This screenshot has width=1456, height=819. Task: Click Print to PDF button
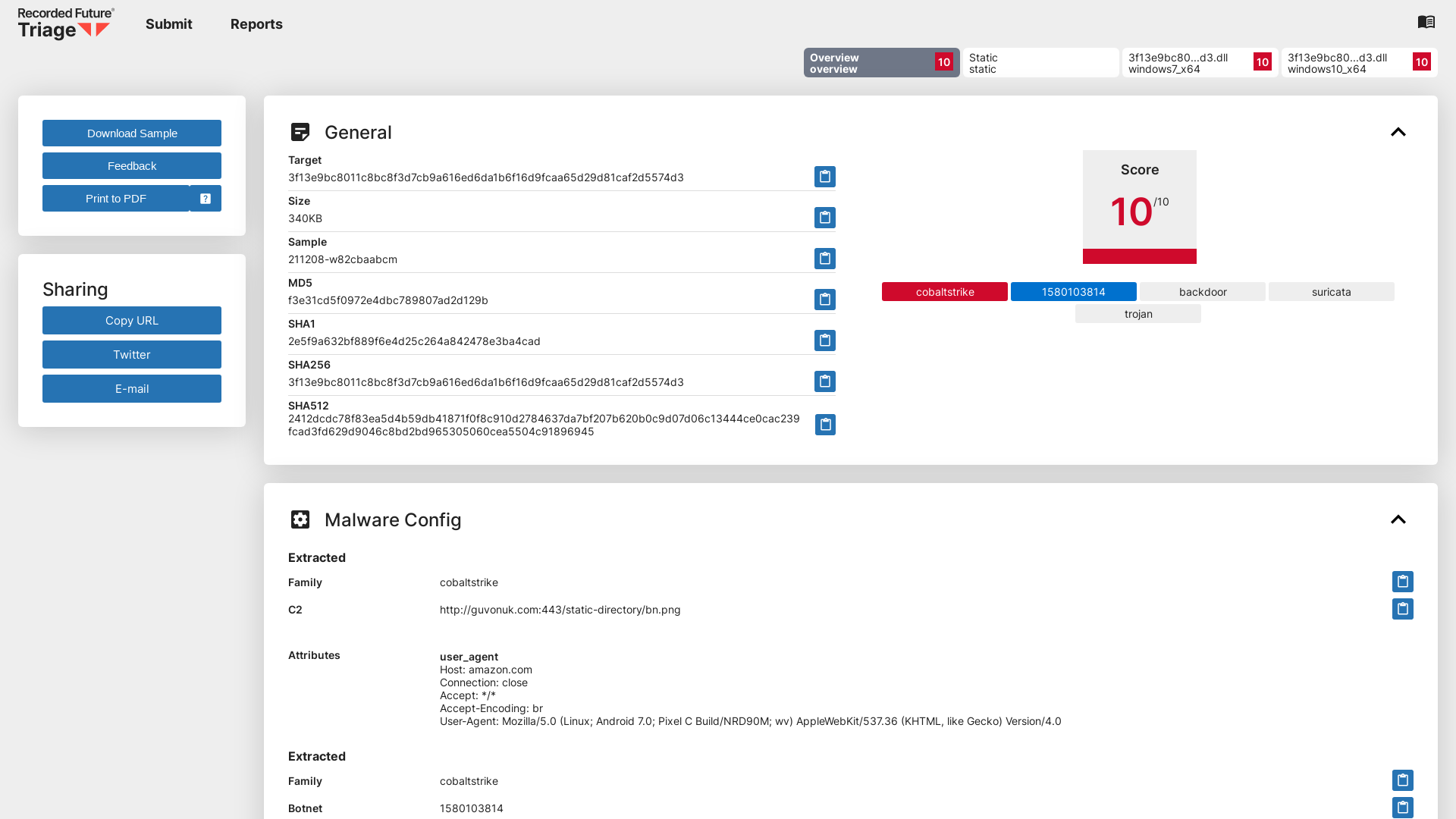pyautogui.click(x=116, y=199)
